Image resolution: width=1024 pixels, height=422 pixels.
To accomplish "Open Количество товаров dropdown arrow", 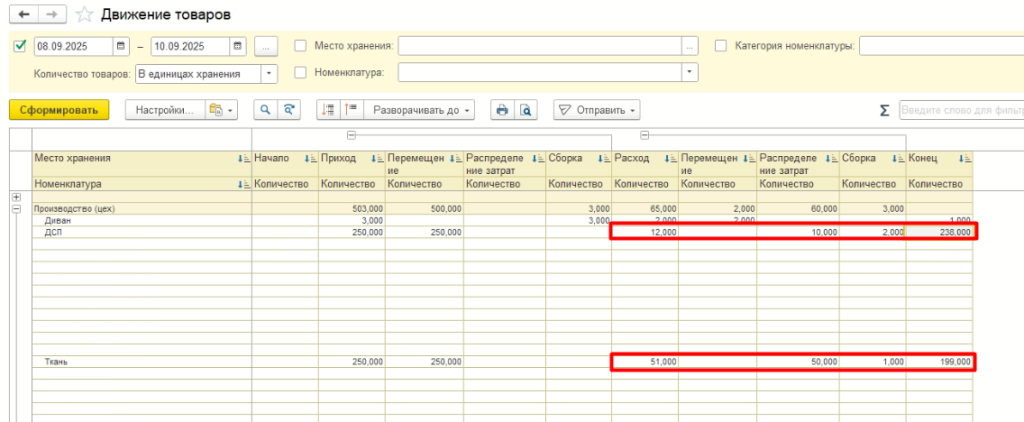I will coord(269,74).
